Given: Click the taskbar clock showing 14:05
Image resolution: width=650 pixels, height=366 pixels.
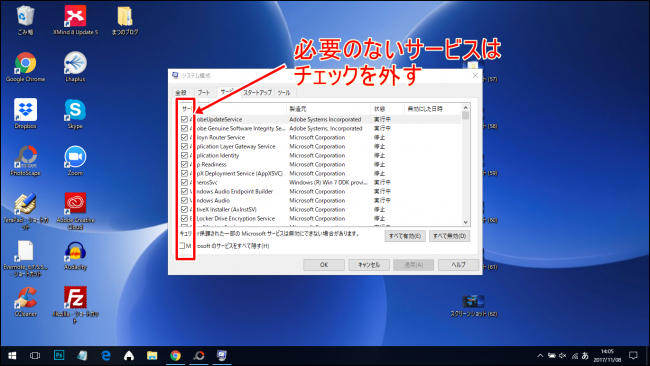Looking at the screenshot, I should click(607, 356).
